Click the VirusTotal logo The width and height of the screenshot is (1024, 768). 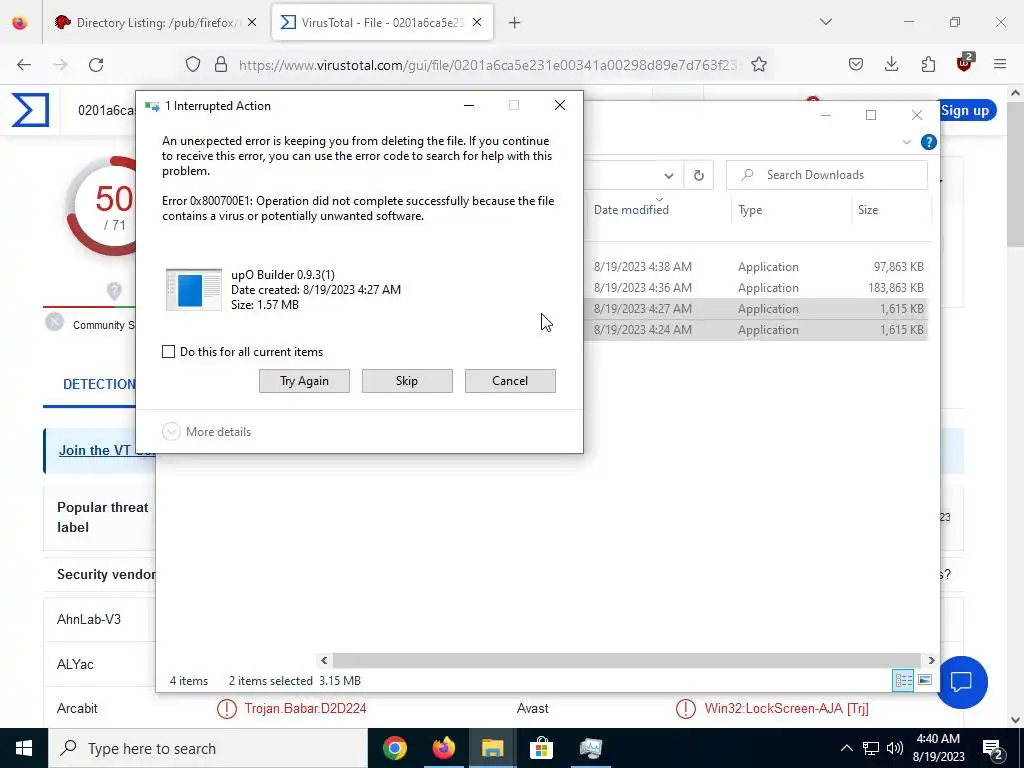click(30, 110)
